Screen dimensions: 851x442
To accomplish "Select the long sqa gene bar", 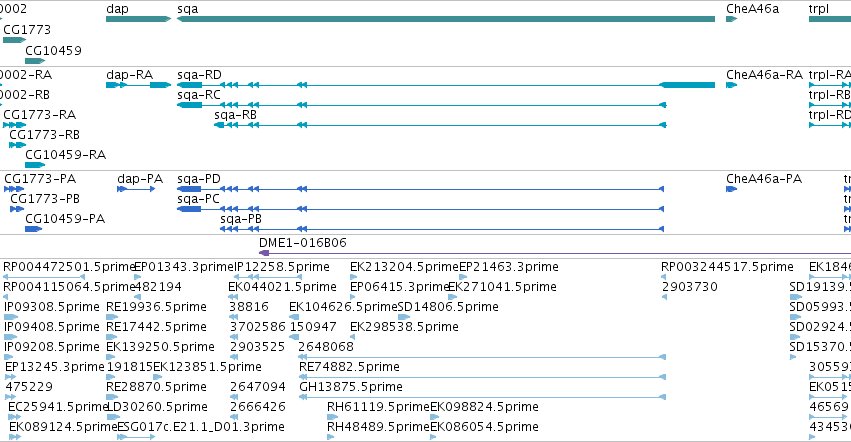I will [446, 19].
